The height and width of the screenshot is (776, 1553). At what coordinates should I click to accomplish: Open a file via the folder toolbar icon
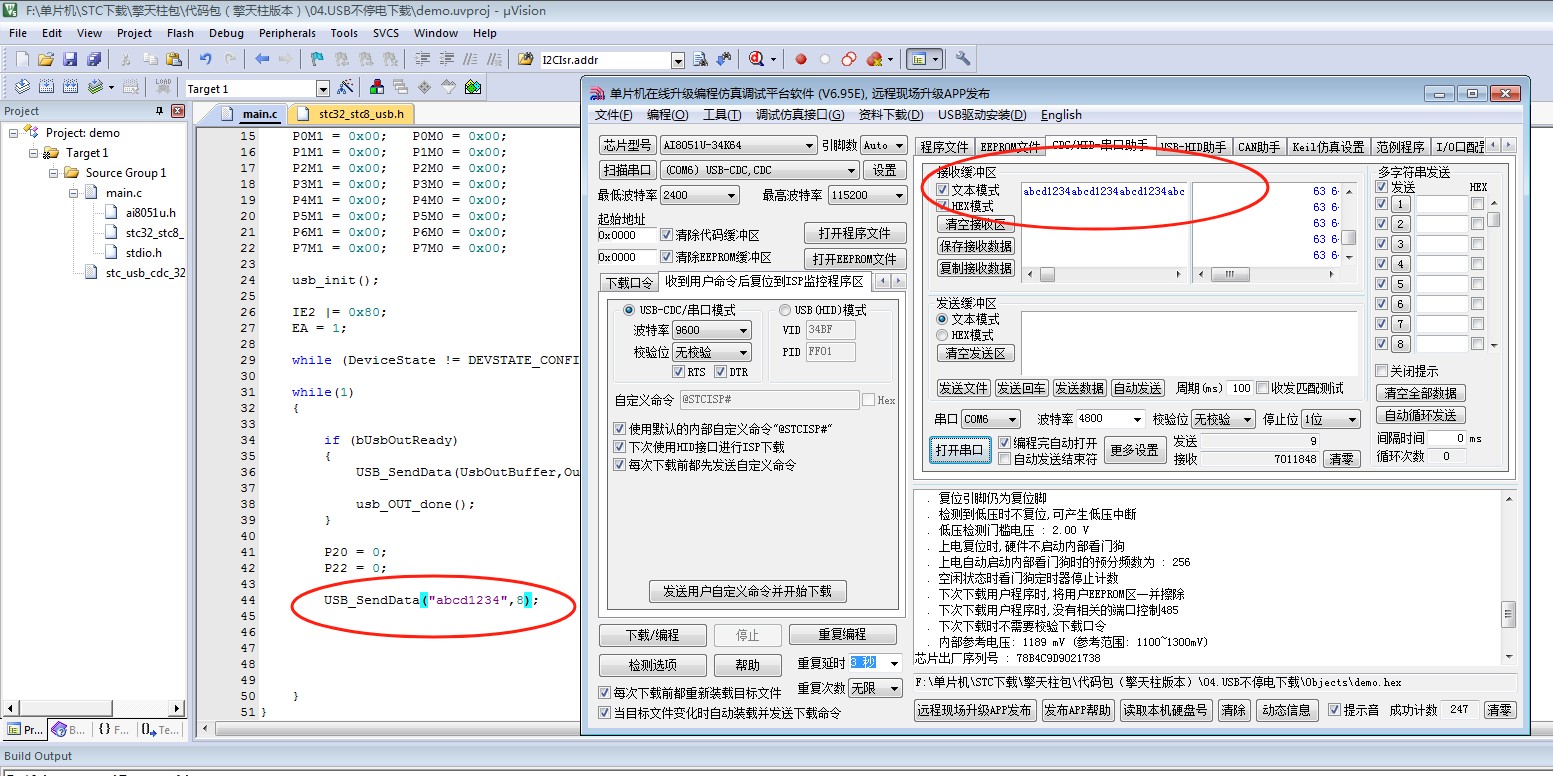(46, 59)
